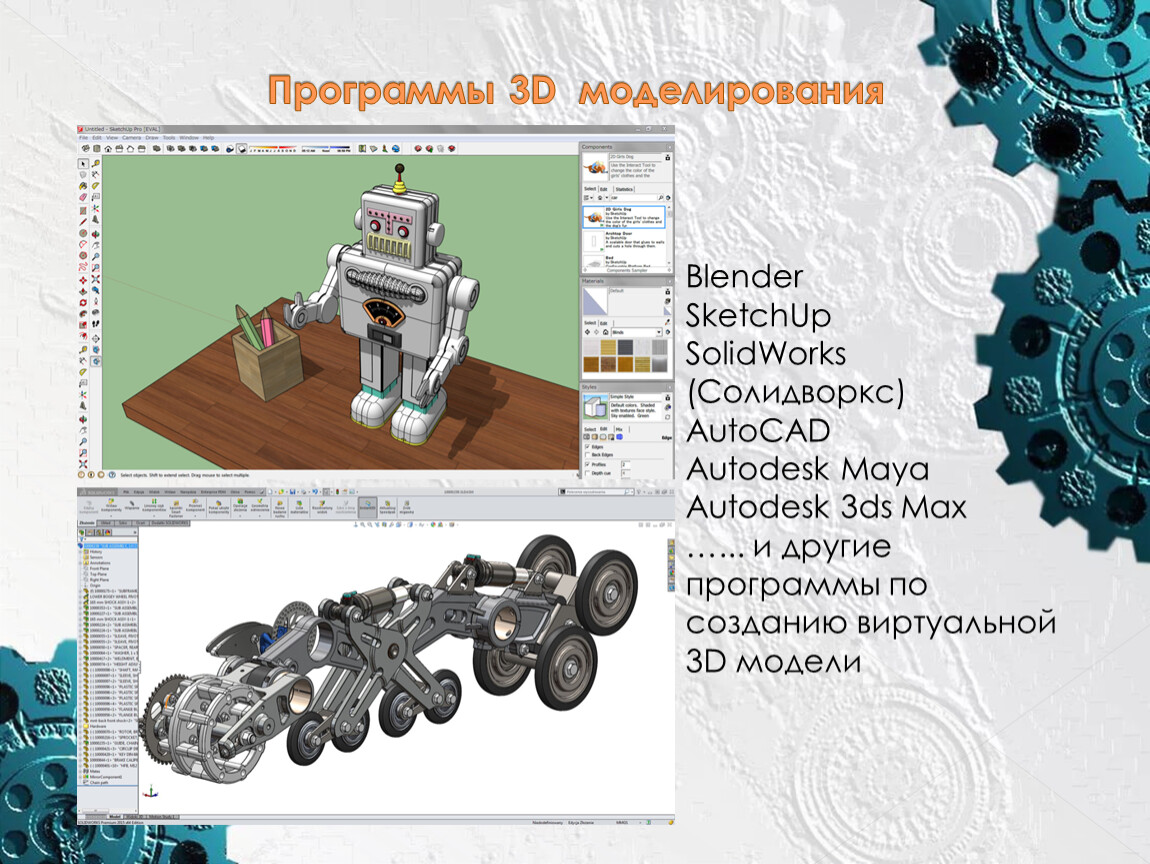Toggle the Back Edges checkbox in Styles

(x=587, y=455)
